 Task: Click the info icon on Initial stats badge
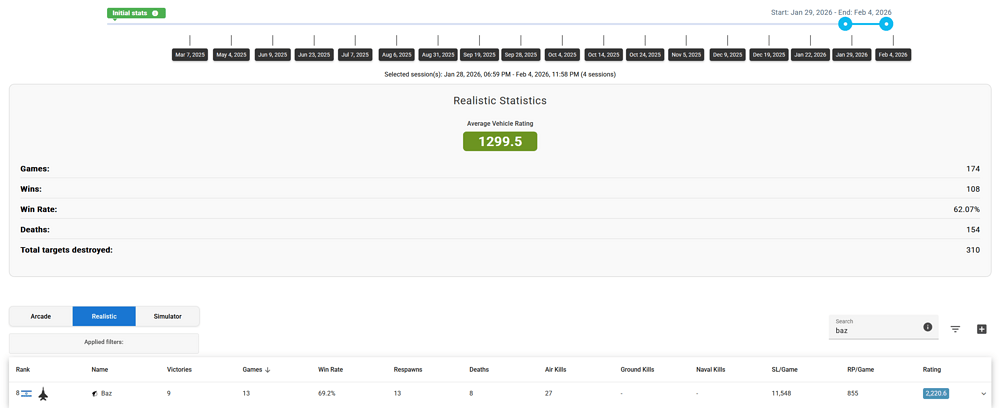coord(155,13)
